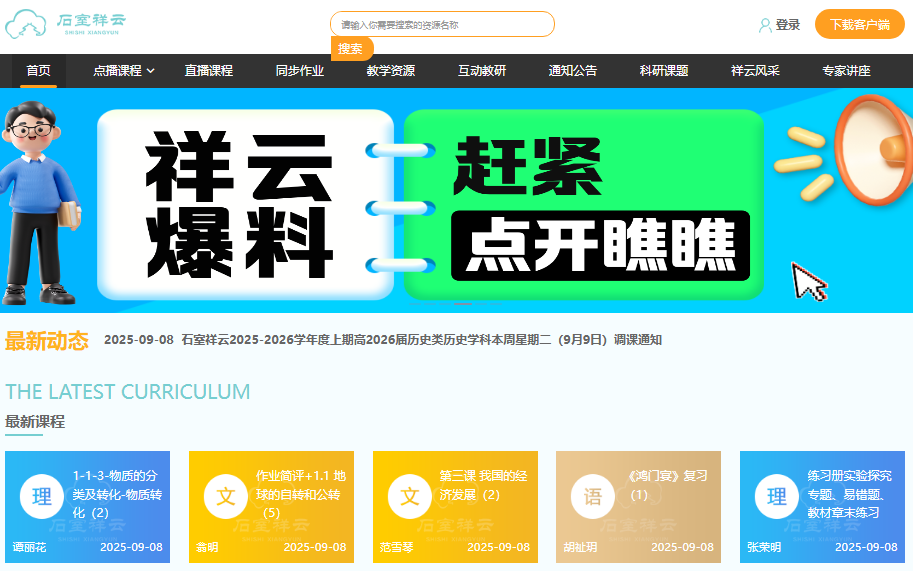
Task: Click the 语 icon on the 鸿门宴 card
Action: click(x=593, y=497)
